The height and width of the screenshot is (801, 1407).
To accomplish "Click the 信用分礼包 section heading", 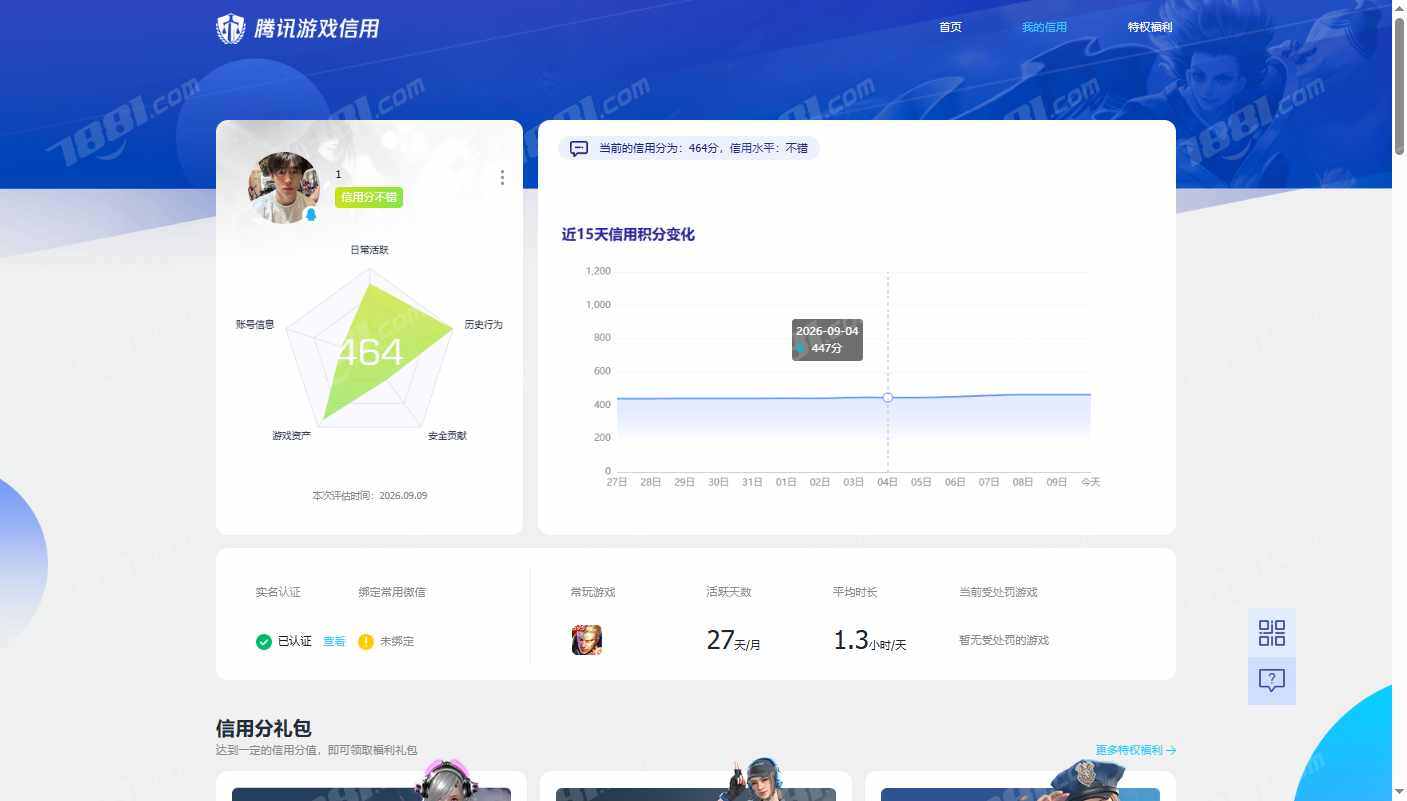I will 264,728.
